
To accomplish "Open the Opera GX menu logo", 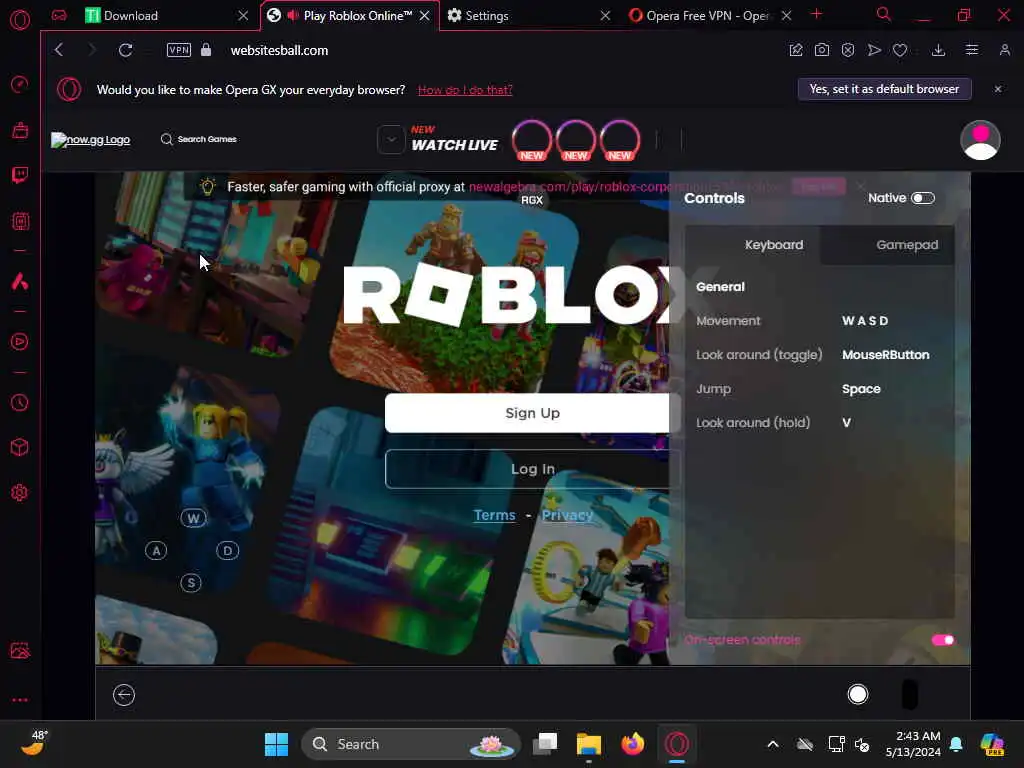I will 20,20.
